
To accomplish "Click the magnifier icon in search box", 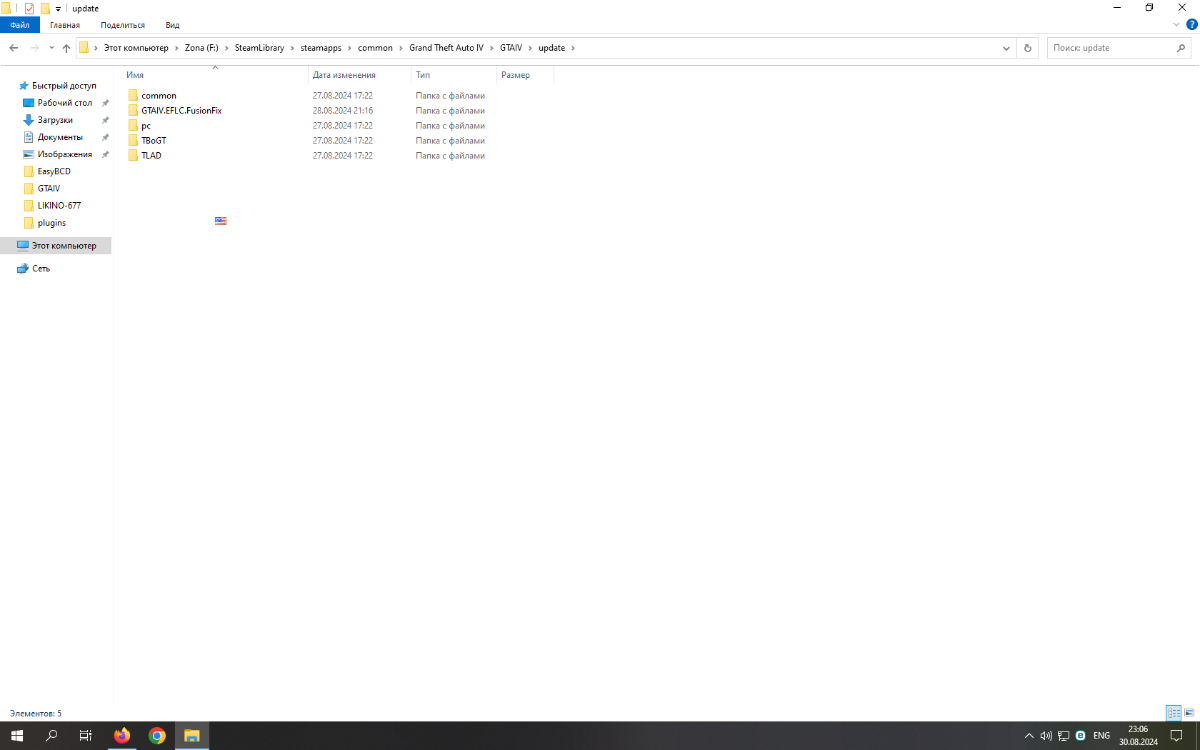I will [1181, 47].
